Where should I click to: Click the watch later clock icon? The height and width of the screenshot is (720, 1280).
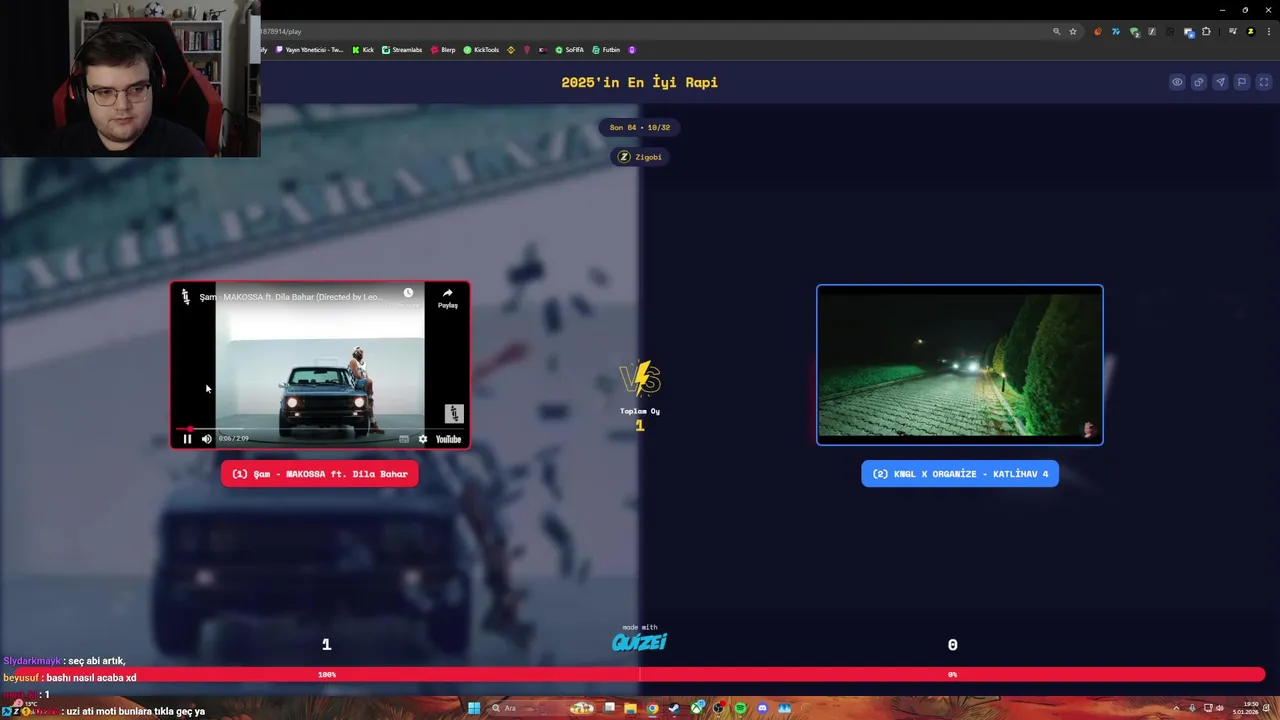point(408,293)
